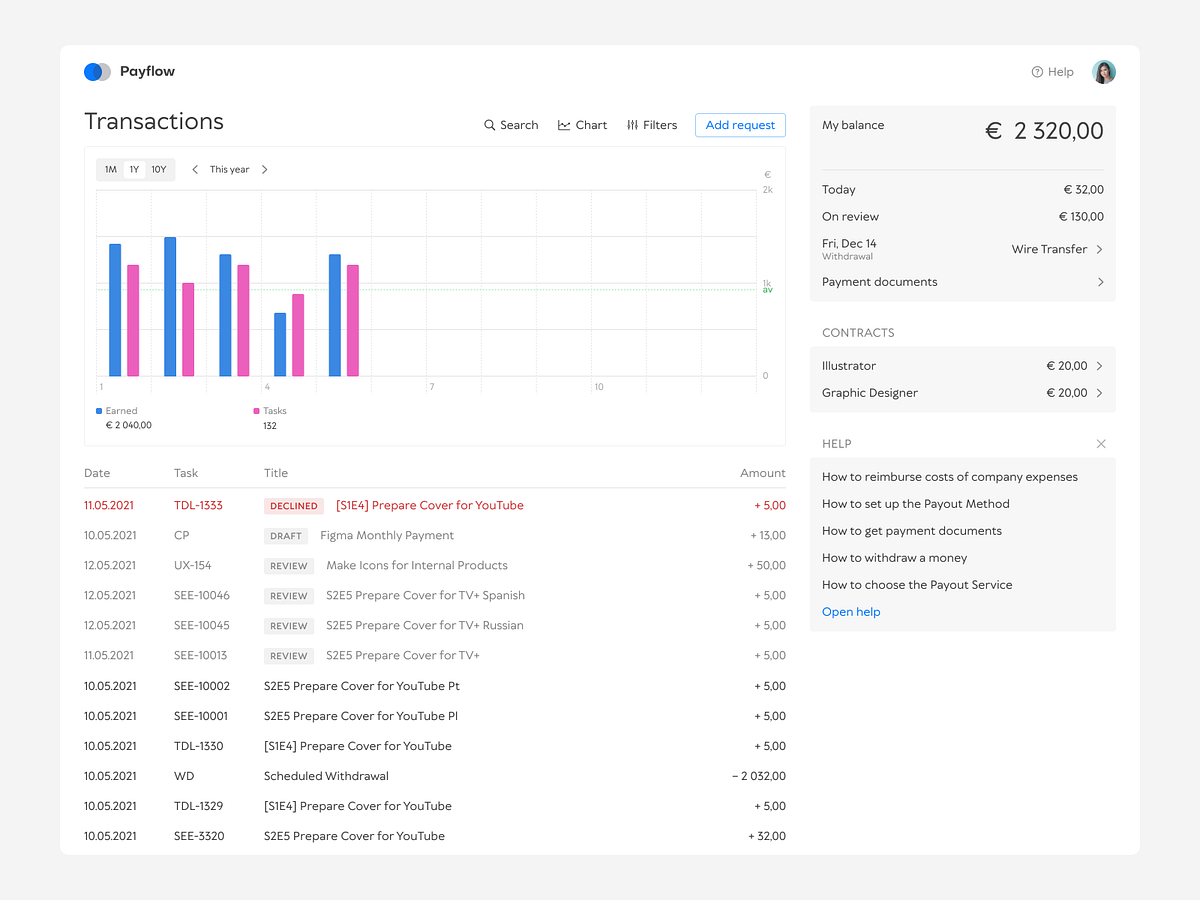Open the transaction Filters
This screenshot has width=1200, height=900.
(651, 125)
